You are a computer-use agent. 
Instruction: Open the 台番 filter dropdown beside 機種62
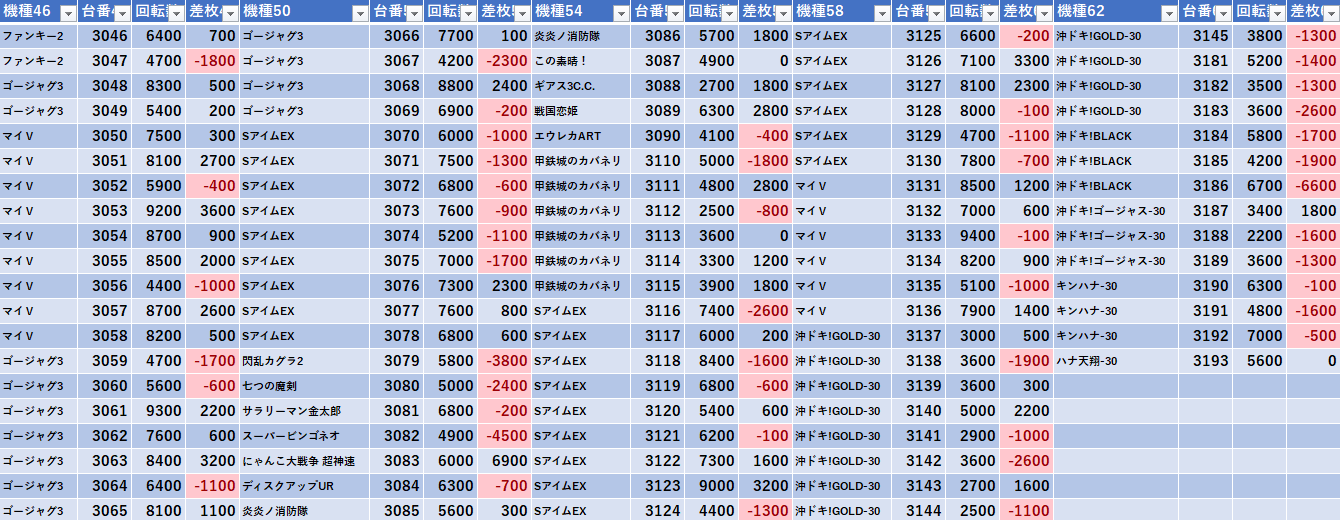1223,12
